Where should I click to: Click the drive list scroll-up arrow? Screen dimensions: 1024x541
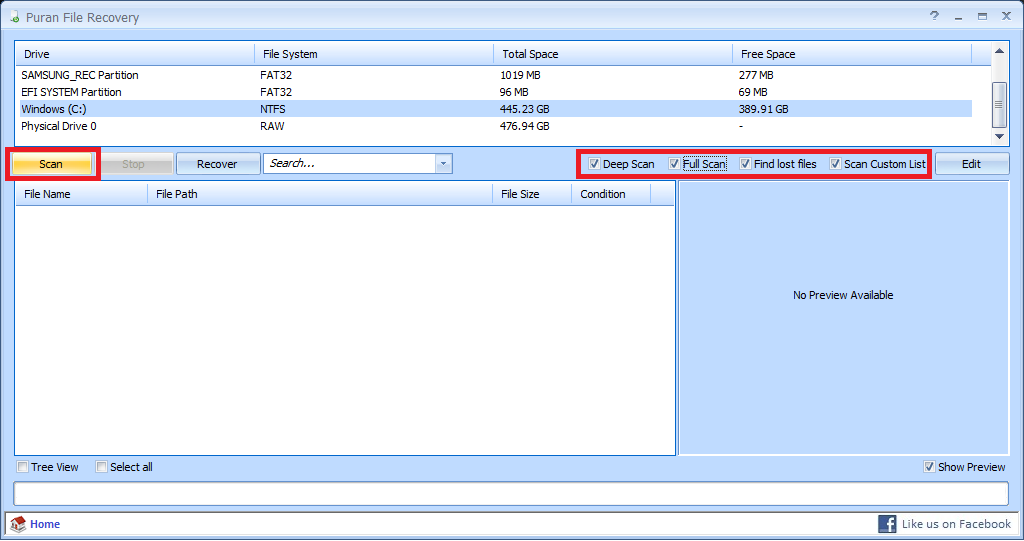pos(999,51)
